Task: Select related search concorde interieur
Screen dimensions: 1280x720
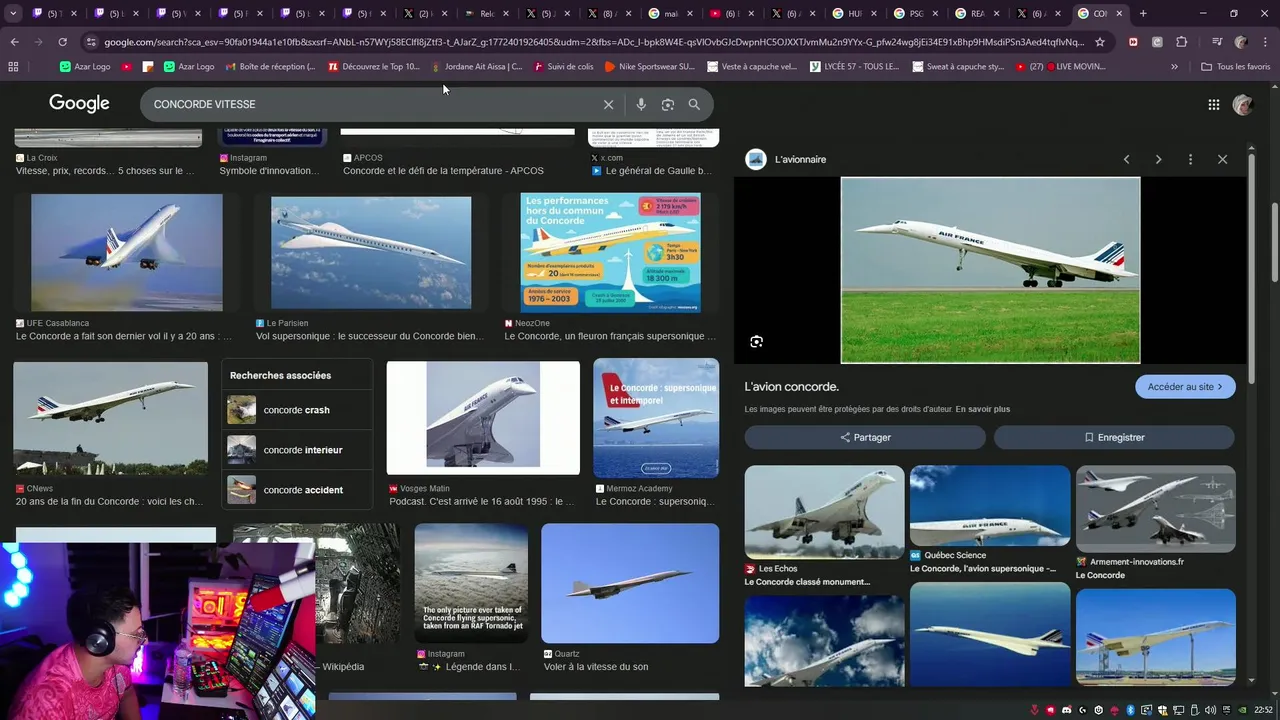Action: point(297,450)
